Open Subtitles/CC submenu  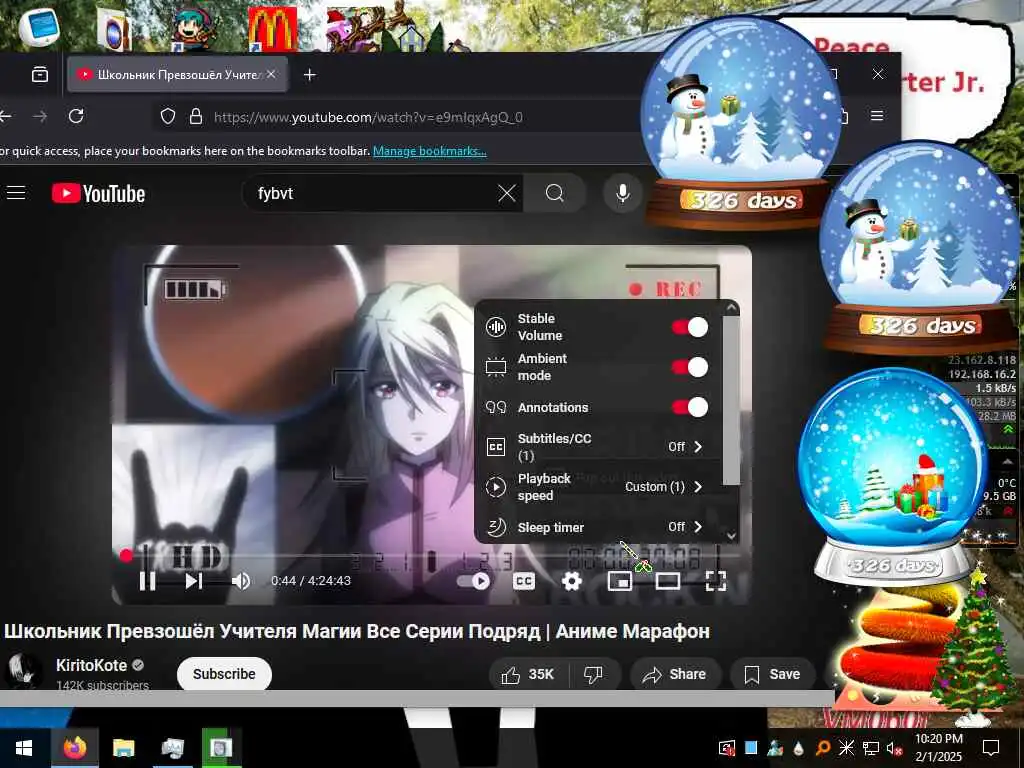pos(600,447)
